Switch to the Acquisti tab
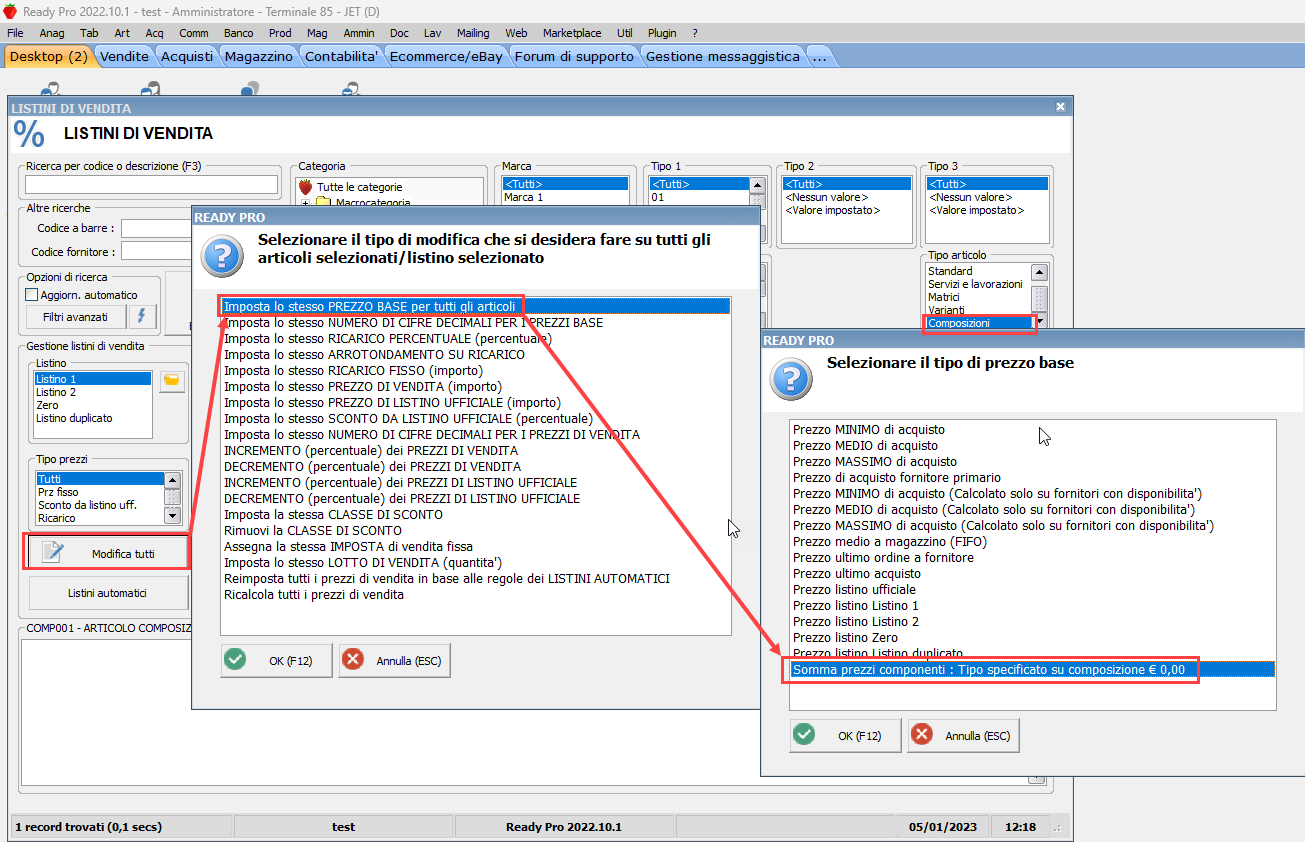Viewport: 1305px width, 842px height. click(x=187, y=56)
